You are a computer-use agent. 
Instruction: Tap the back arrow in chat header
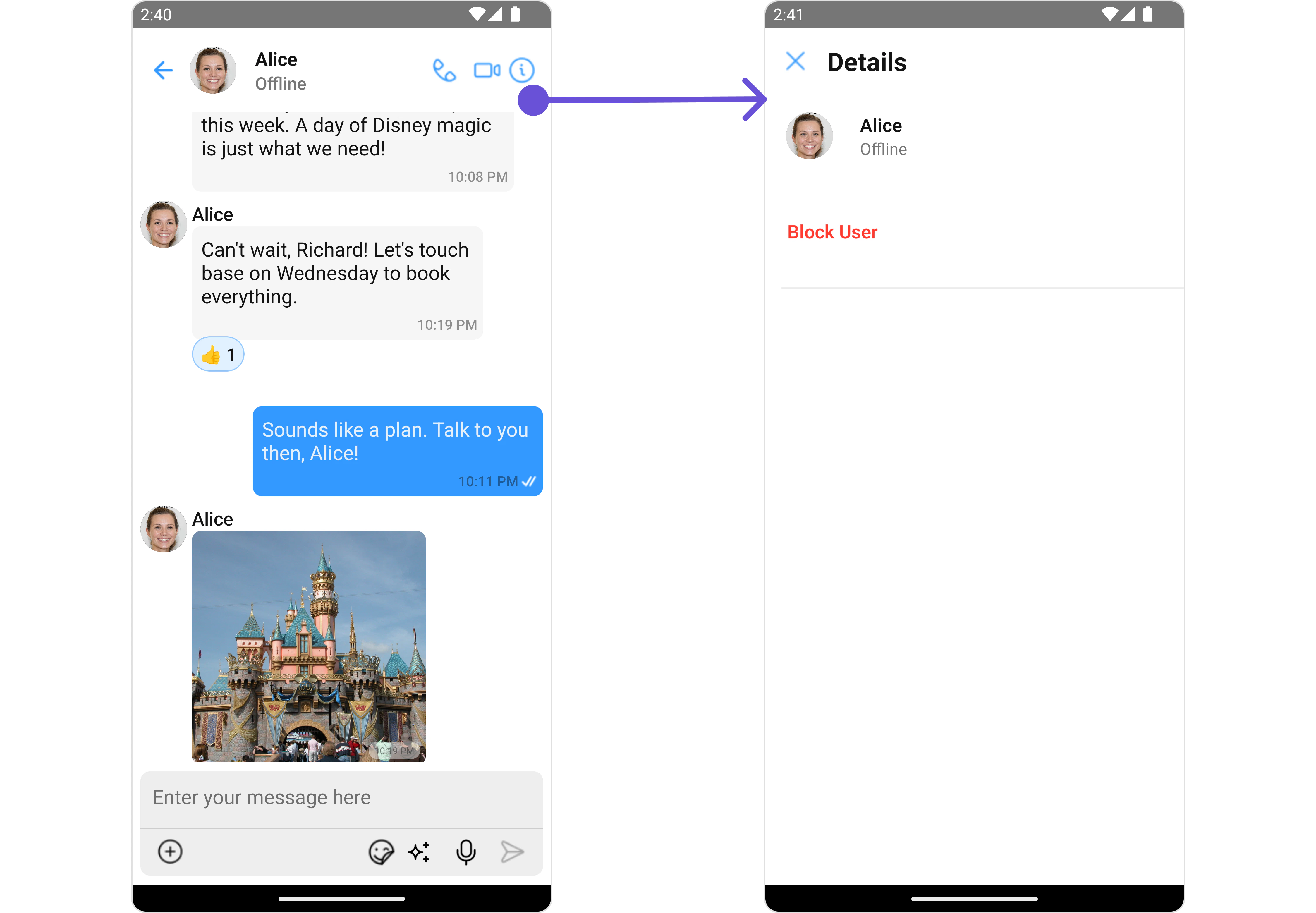pyautogui.click(x=164, y=70)
